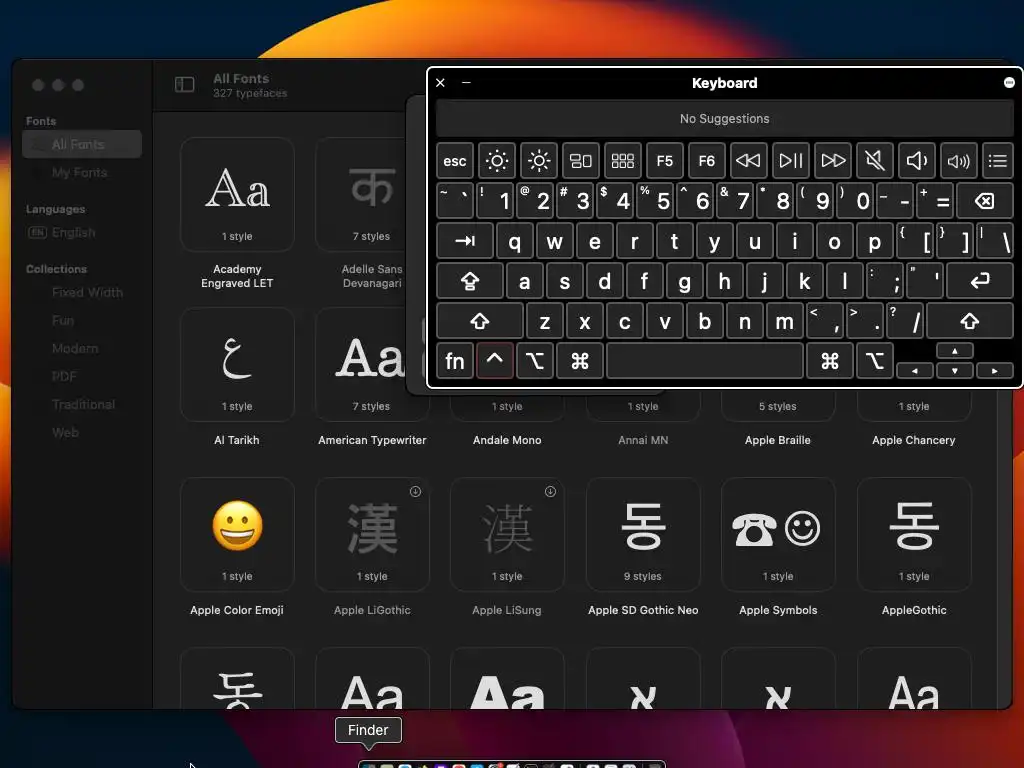The height and width of the screenshot is (768, 1024).
Task: Select My Fonts in sidebar
Action: coord(82,172)
